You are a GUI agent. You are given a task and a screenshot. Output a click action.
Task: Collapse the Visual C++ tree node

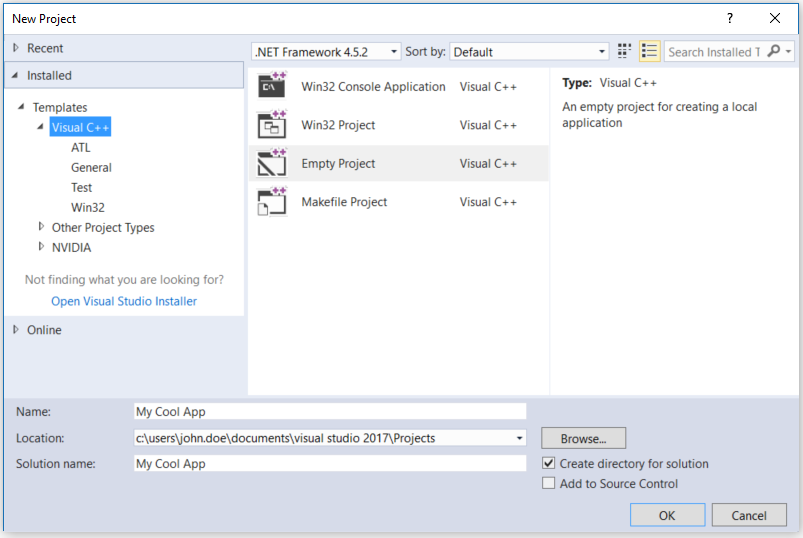[x=40, y=126]
